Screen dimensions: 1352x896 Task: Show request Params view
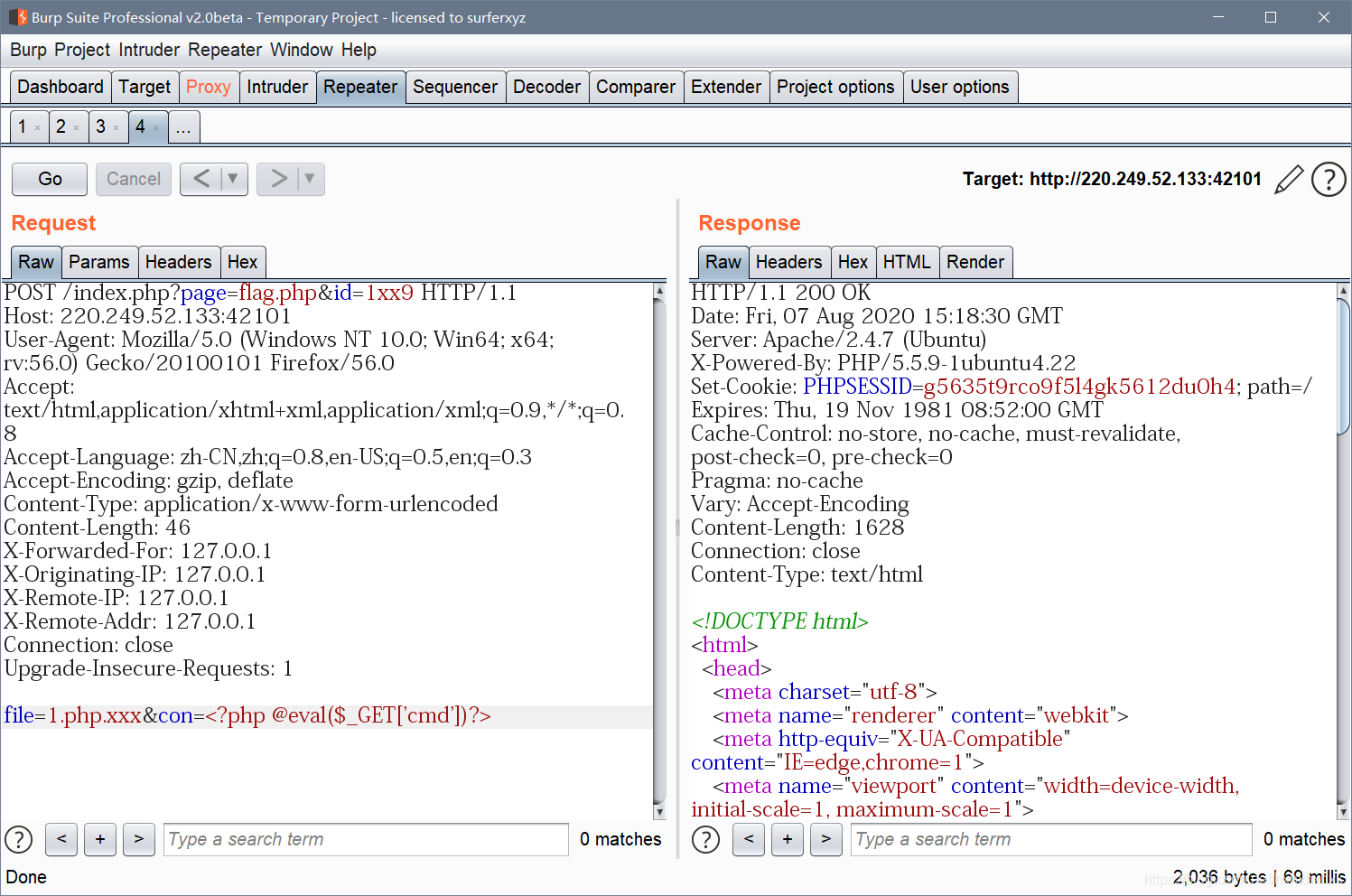point(99,262)
